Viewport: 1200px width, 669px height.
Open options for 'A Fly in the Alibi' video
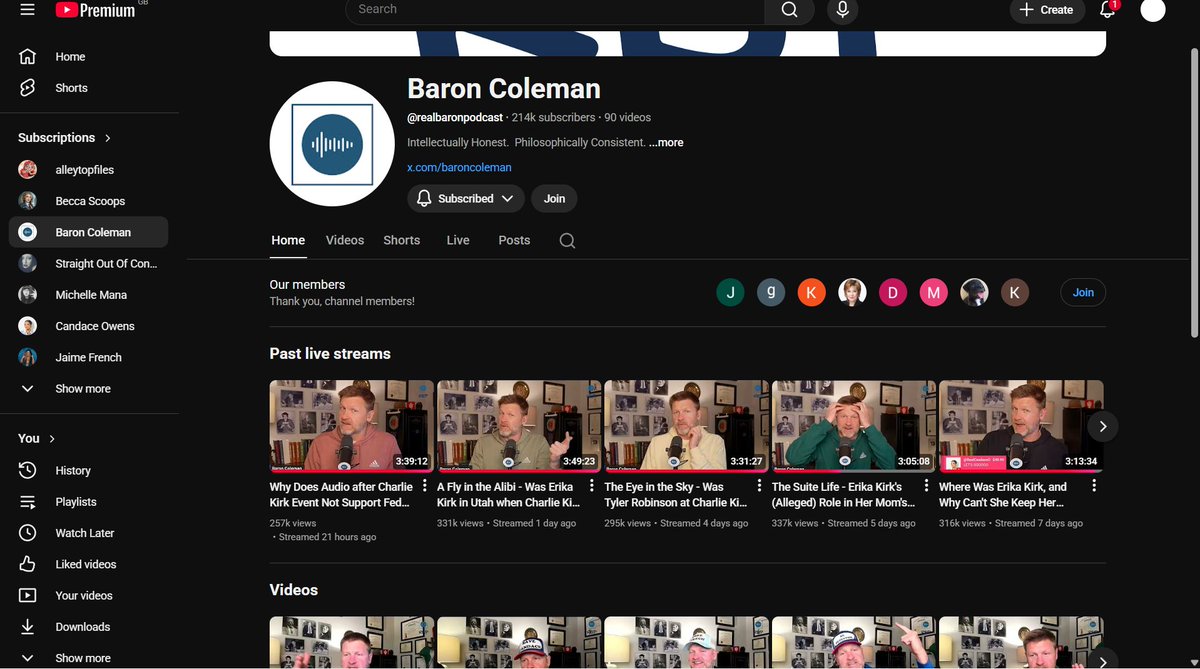coord(592,487)
